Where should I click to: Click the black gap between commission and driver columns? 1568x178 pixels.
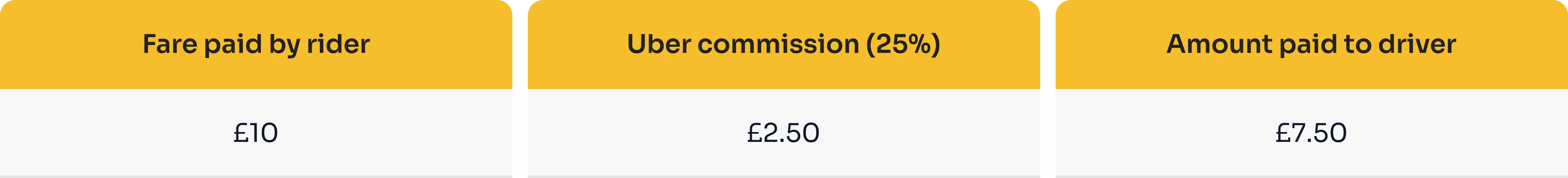1047,89
